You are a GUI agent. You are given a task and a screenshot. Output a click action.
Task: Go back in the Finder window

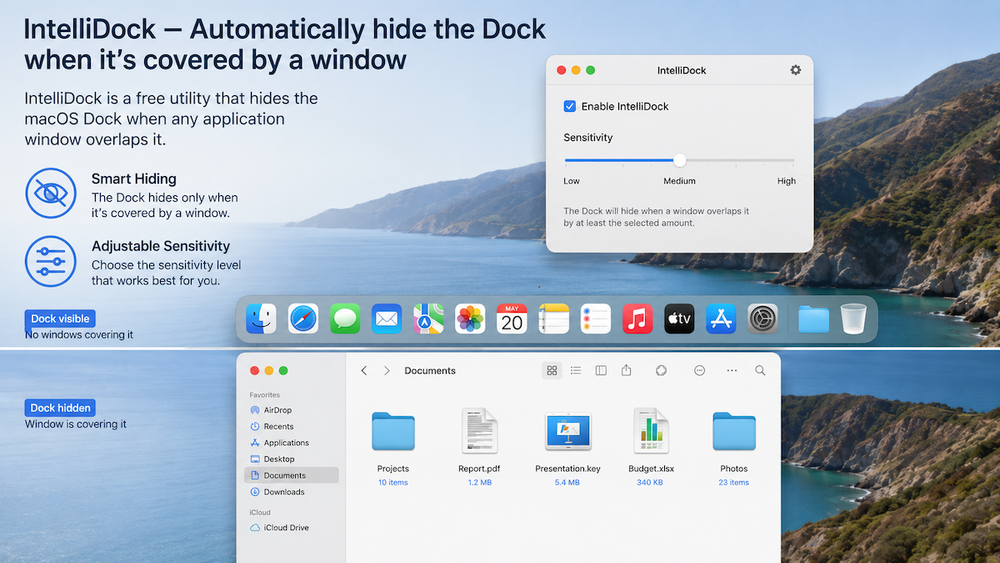click(364, 370)
